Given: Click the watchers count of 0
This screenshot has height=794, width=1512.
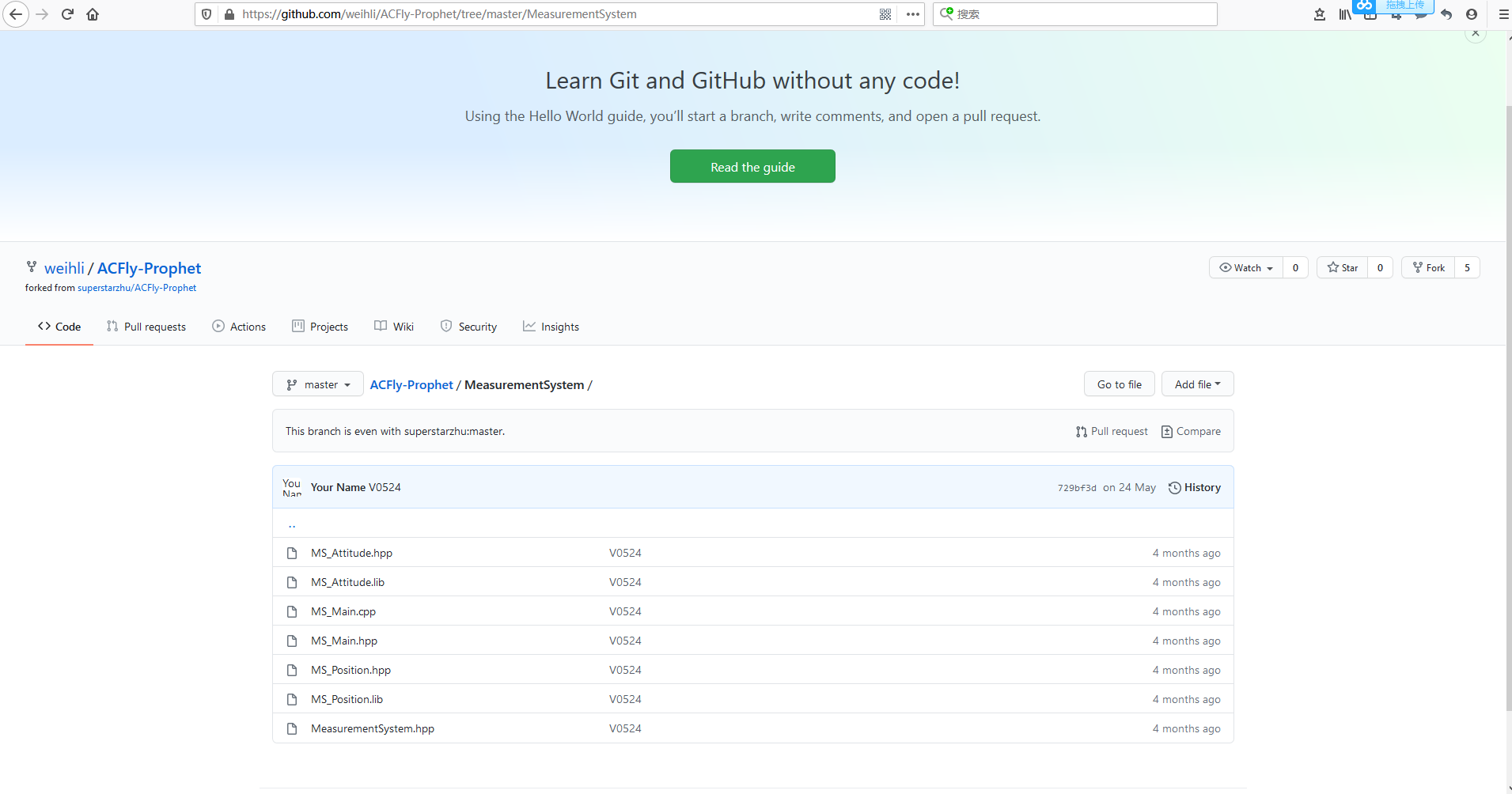Looking at the screenshot, I should coord(1295,267).
